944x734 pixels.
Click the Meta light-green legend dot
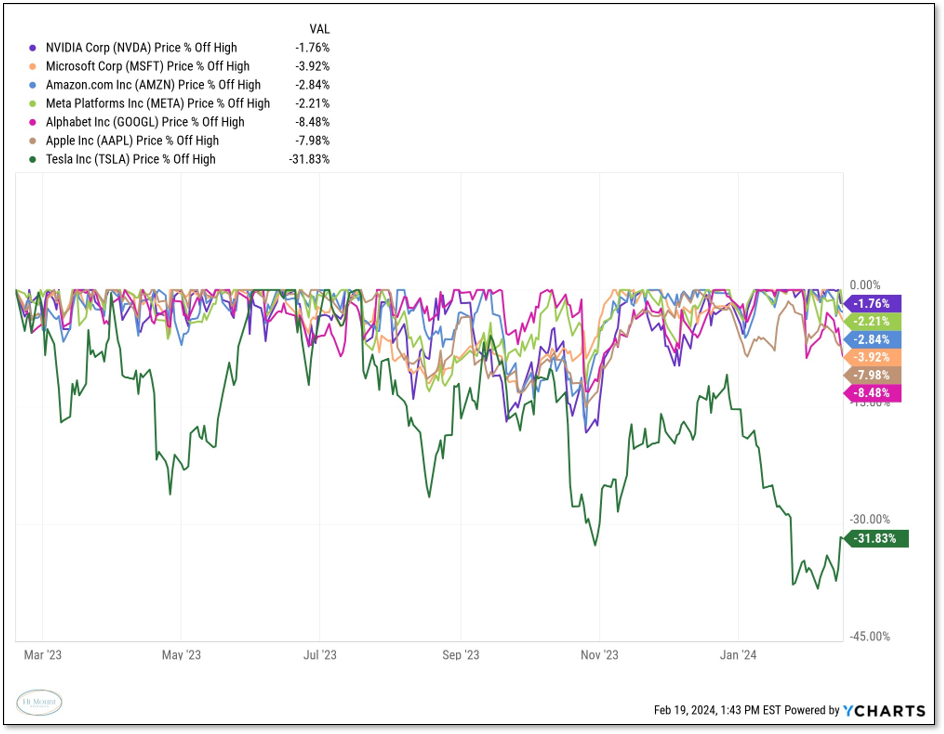[x=33, y=104]
